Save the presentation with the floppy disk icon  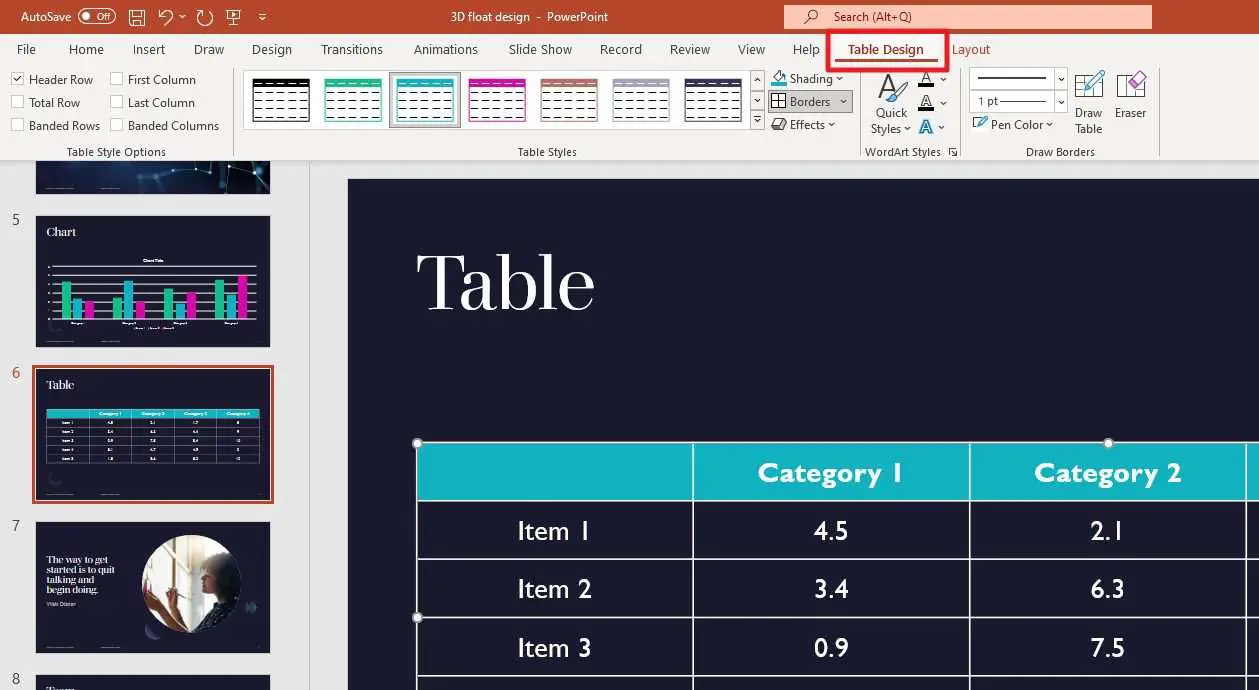pos(137,17)
